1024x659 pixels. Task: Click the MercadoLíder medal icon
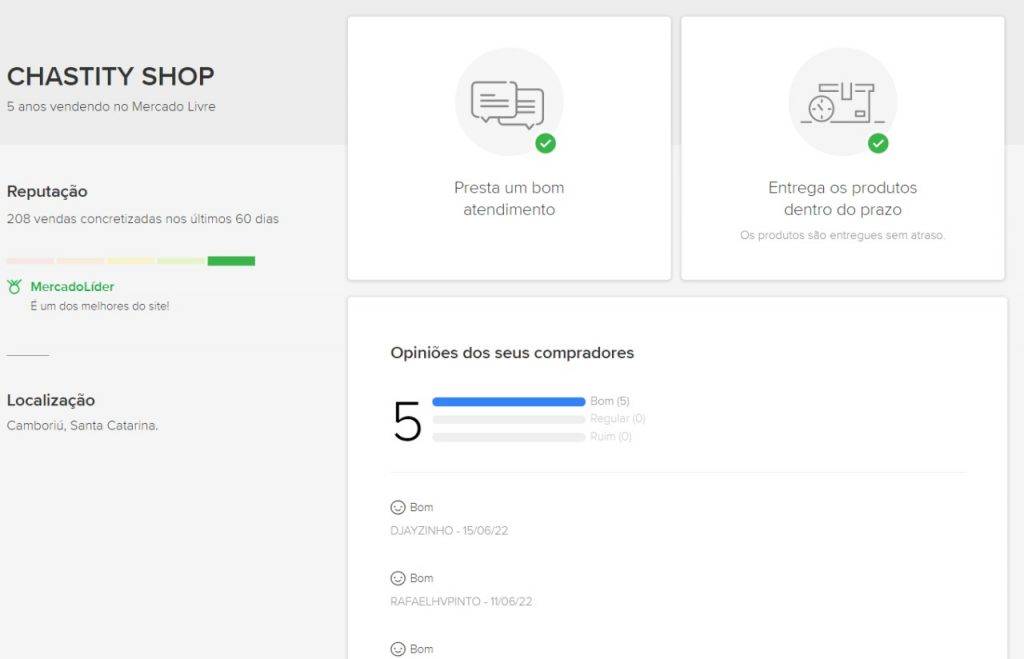(14, 287)
